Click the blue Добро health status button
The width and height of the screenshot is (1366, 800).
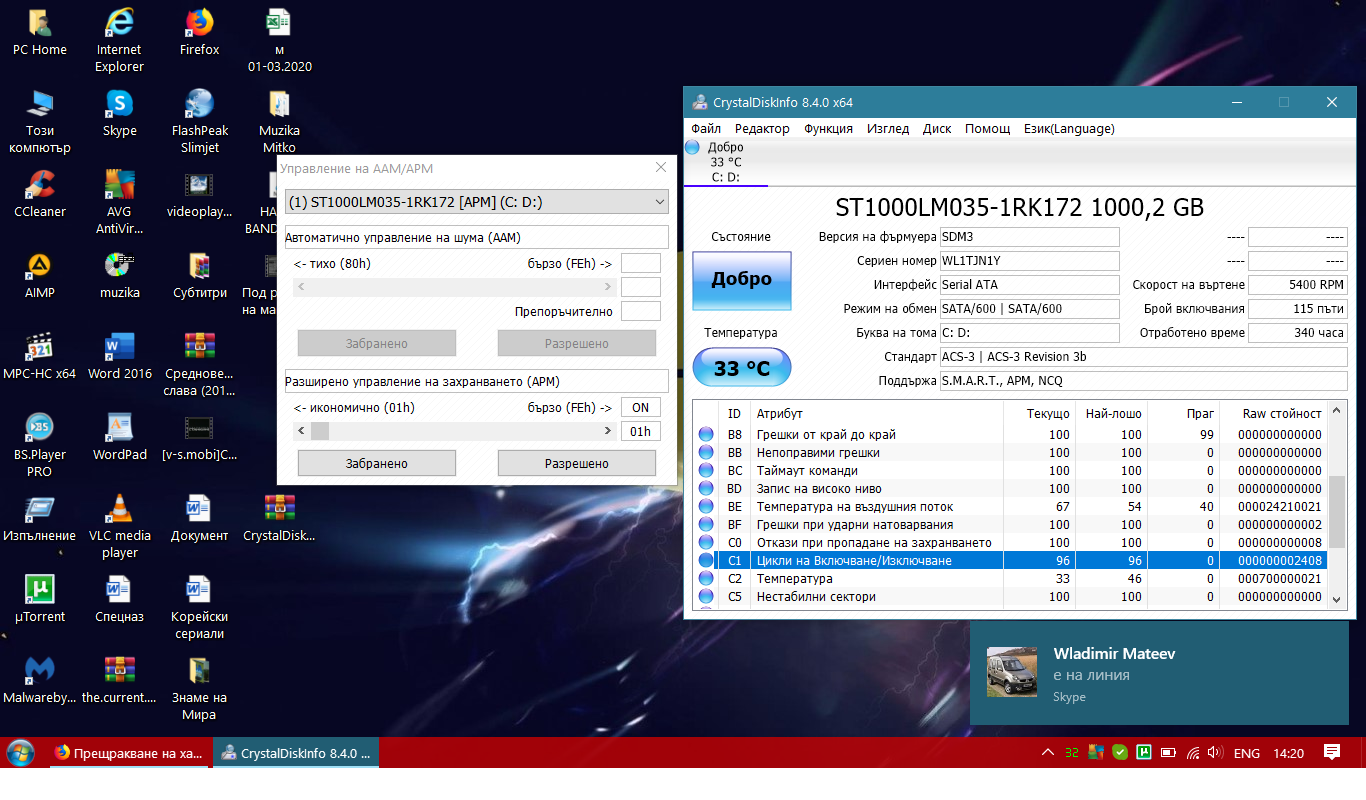pyautogui.click(x=741, y=280)
